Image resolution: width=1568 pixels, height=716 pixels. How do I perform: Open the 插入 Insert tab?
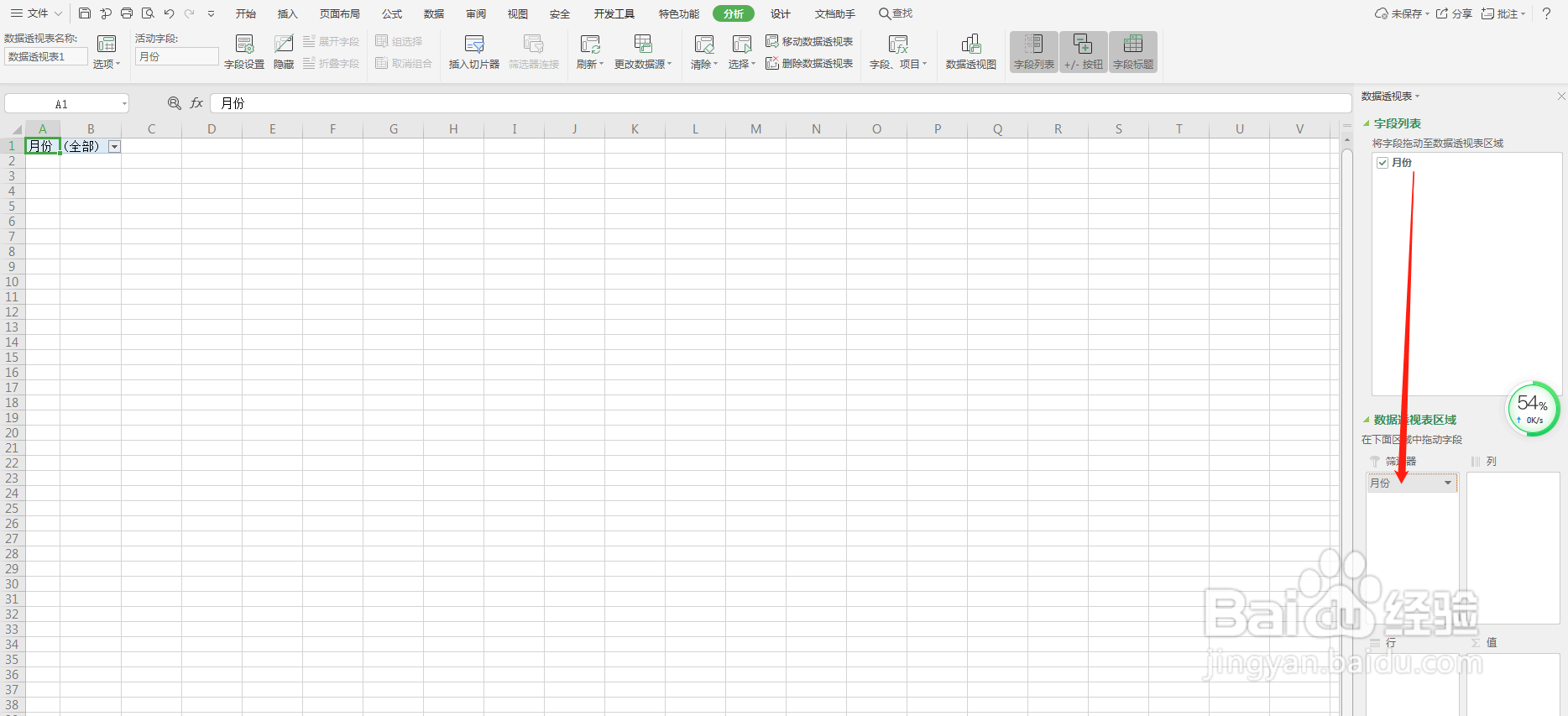click(x=288, y=13)
